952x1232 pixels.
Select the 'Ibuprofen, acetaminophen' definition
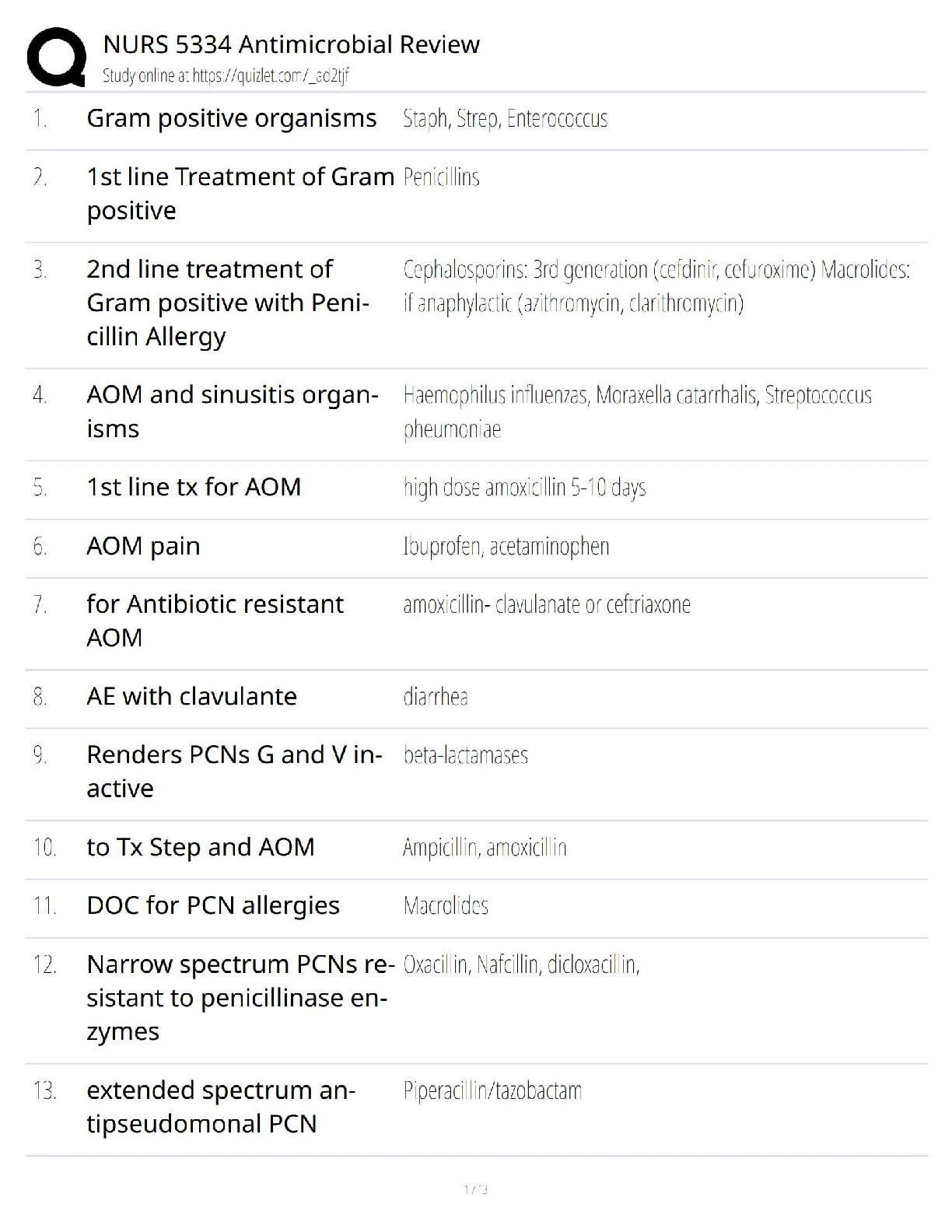point(506,546)
